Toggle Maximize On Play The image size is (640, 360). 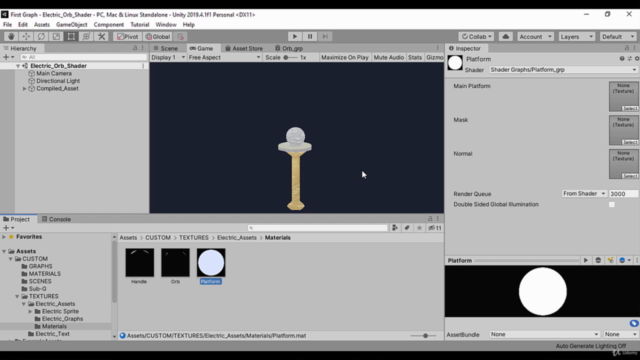[344, 58]
